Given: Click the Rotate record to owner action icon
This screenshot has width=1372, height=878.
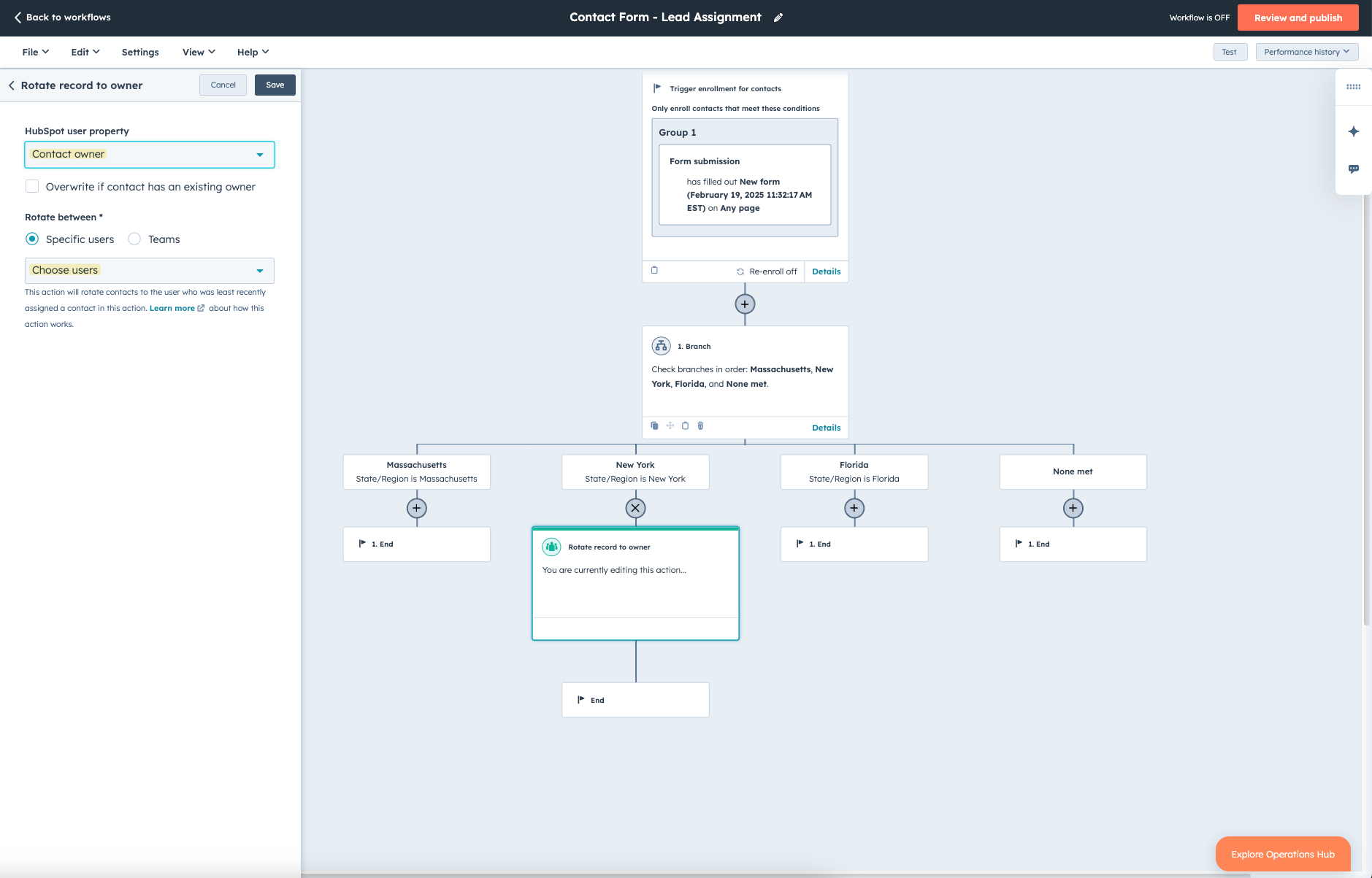Looking at the screenshot, I should coord(551,547).
